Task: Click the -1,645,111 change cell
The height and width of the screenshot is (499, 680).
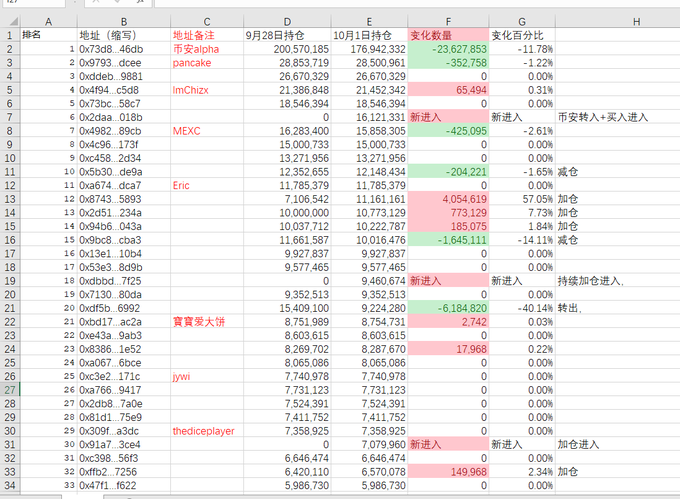Action: point(448,240)
